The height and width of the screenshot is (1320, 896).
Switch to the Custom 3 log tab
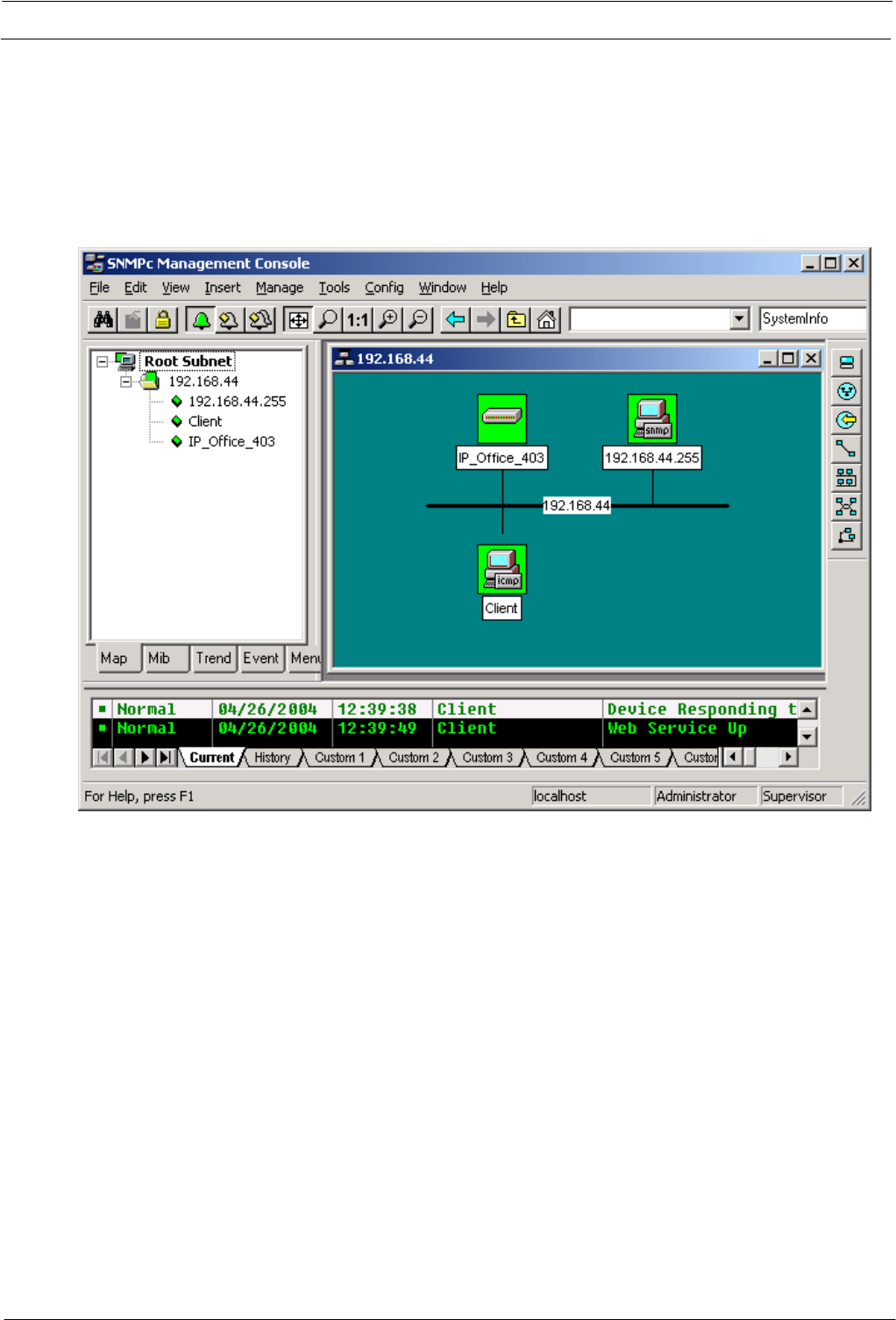[x=487, y=758]
